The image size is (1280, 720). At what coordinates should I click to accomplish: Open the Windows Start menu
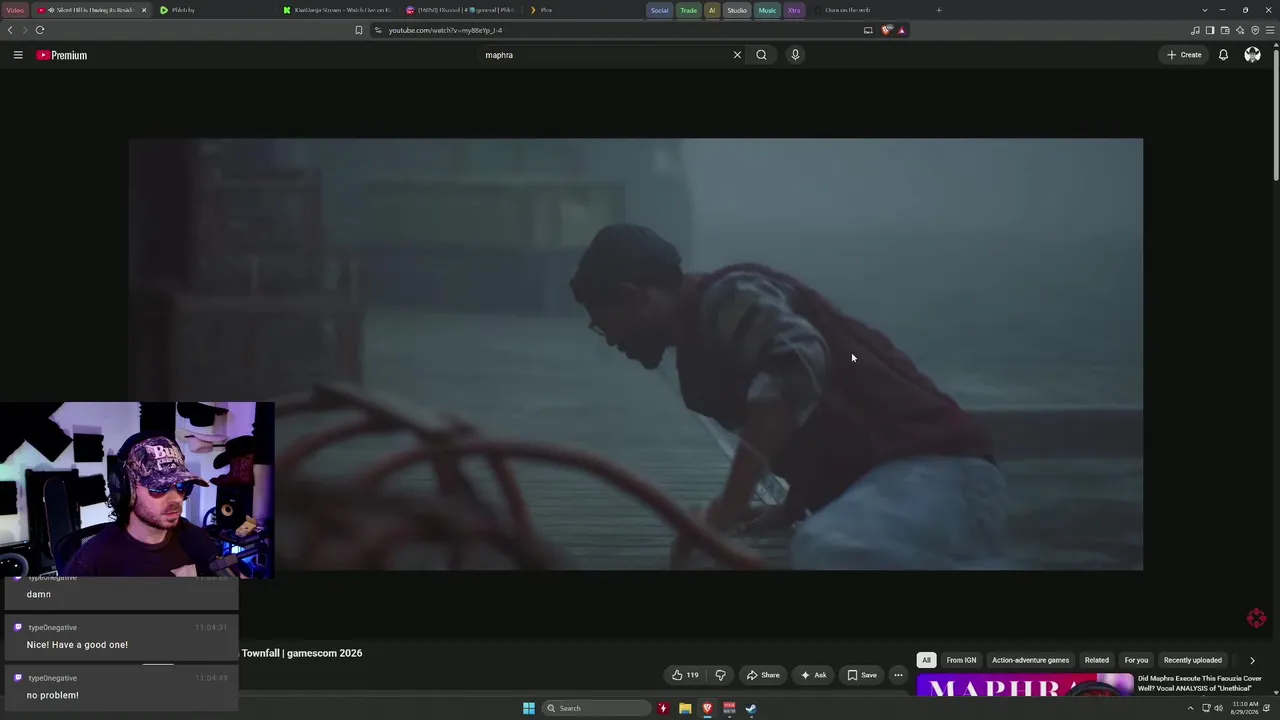tap(529, 708)
